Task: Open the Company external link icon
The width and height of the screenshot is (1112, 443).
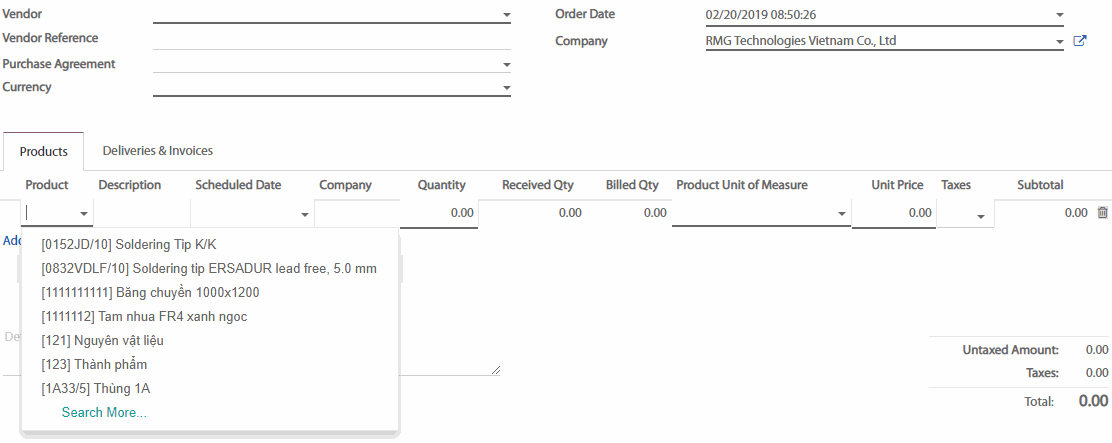Action: click(1079, 41)
